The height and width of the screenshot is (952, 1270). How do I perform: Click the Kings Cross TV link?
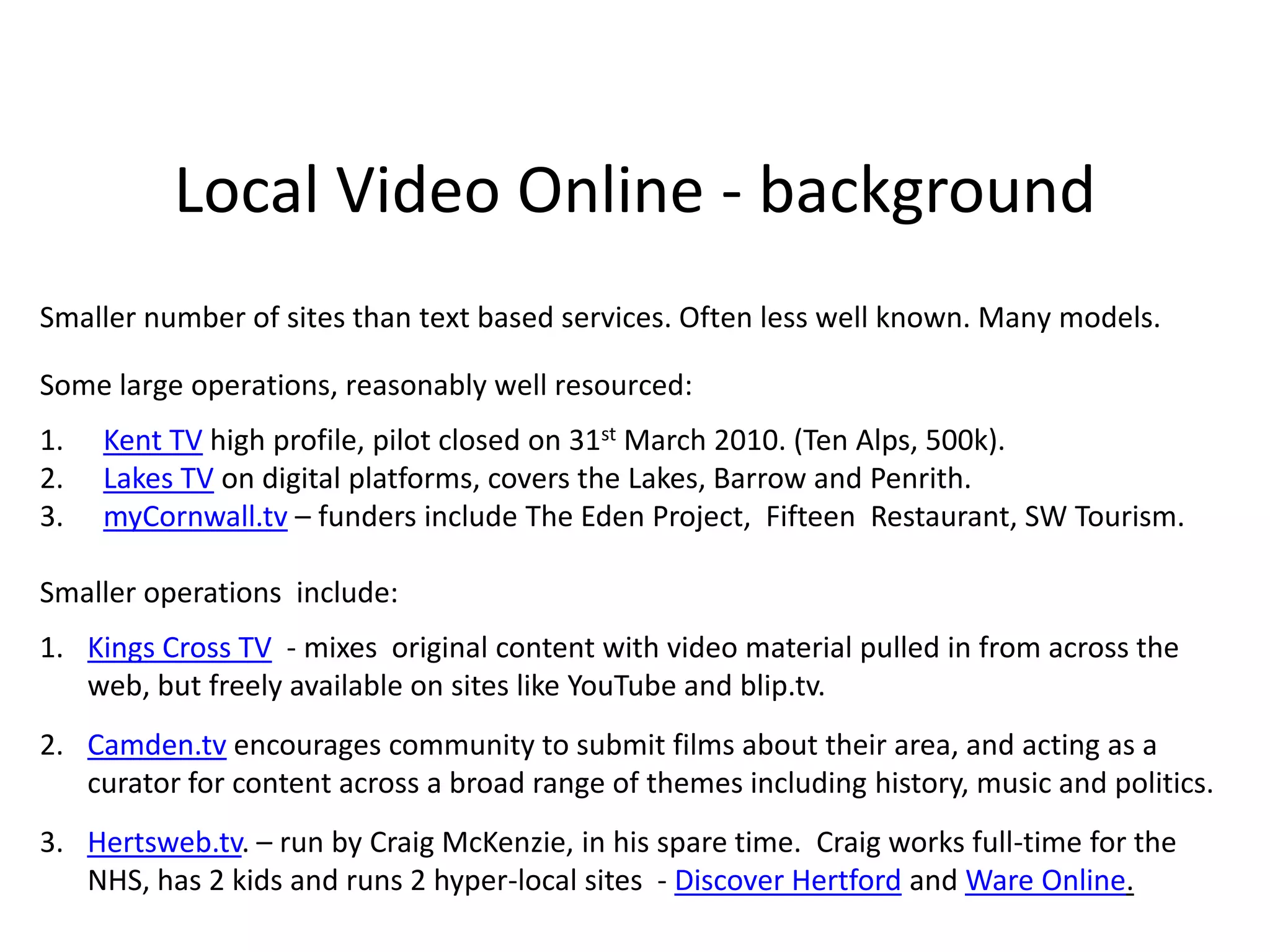(179, 648)
